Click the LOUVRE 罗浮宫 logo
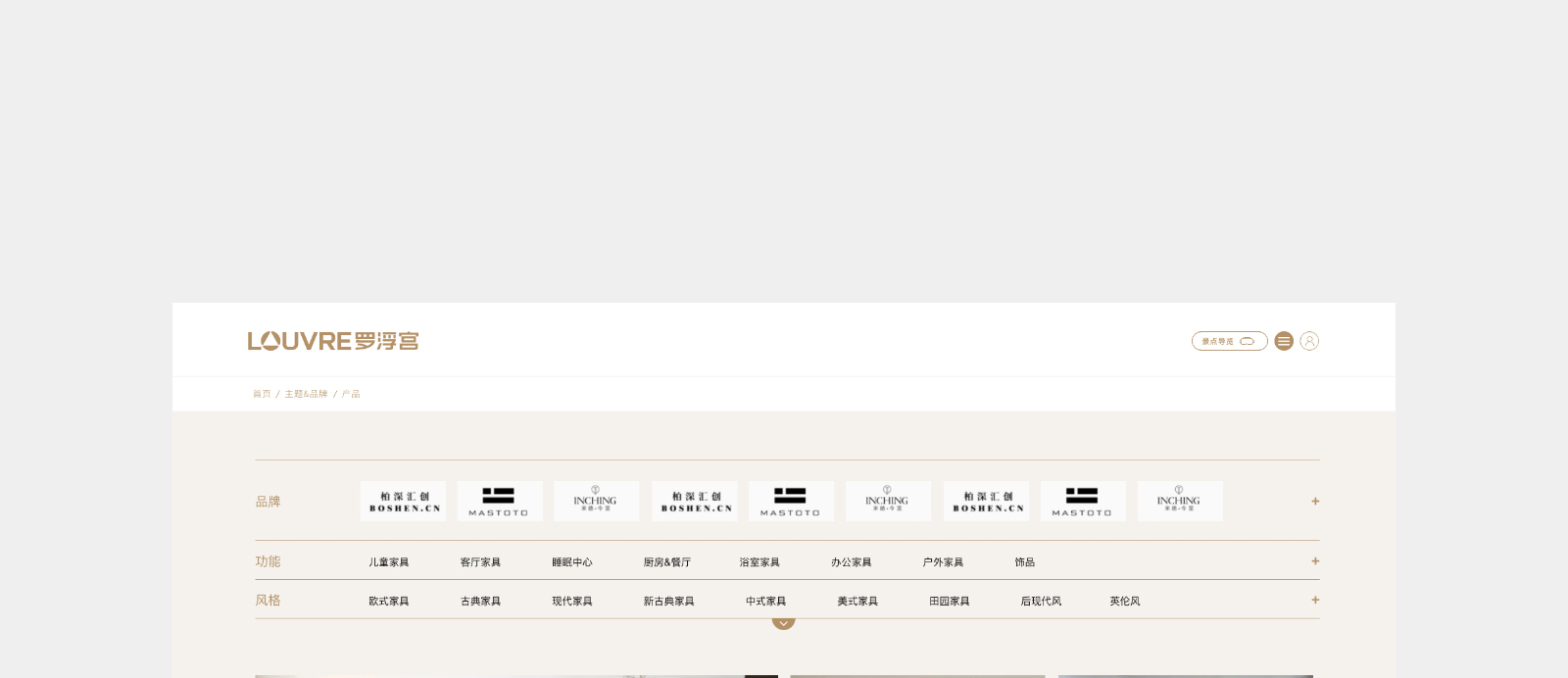The width and height of the screenshot is (1568, 678). pyautogui.click(x=333, y=341)
